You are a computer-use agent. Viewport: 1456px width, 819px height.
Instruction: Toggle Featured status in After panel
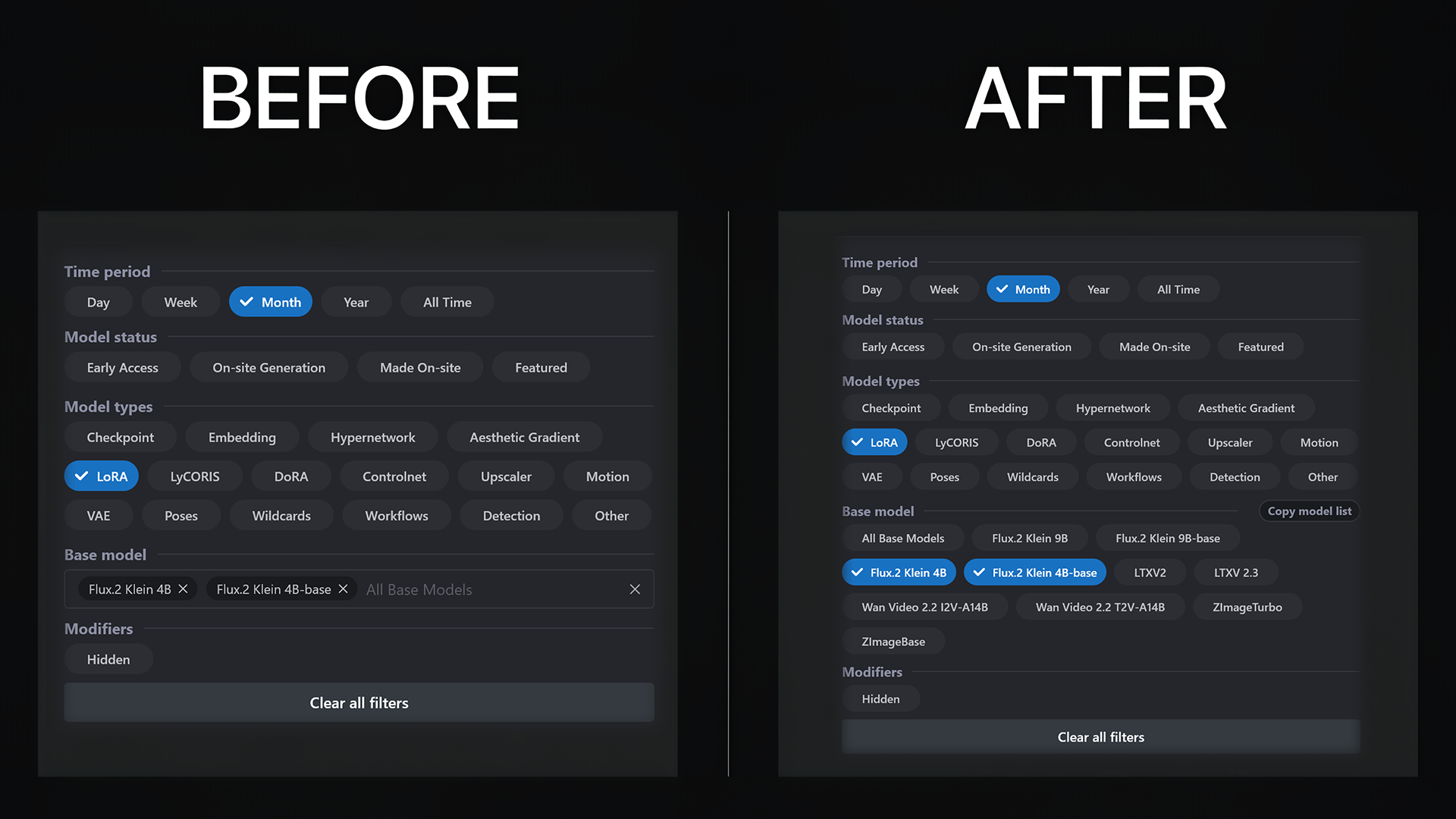tap(1261, 347)
